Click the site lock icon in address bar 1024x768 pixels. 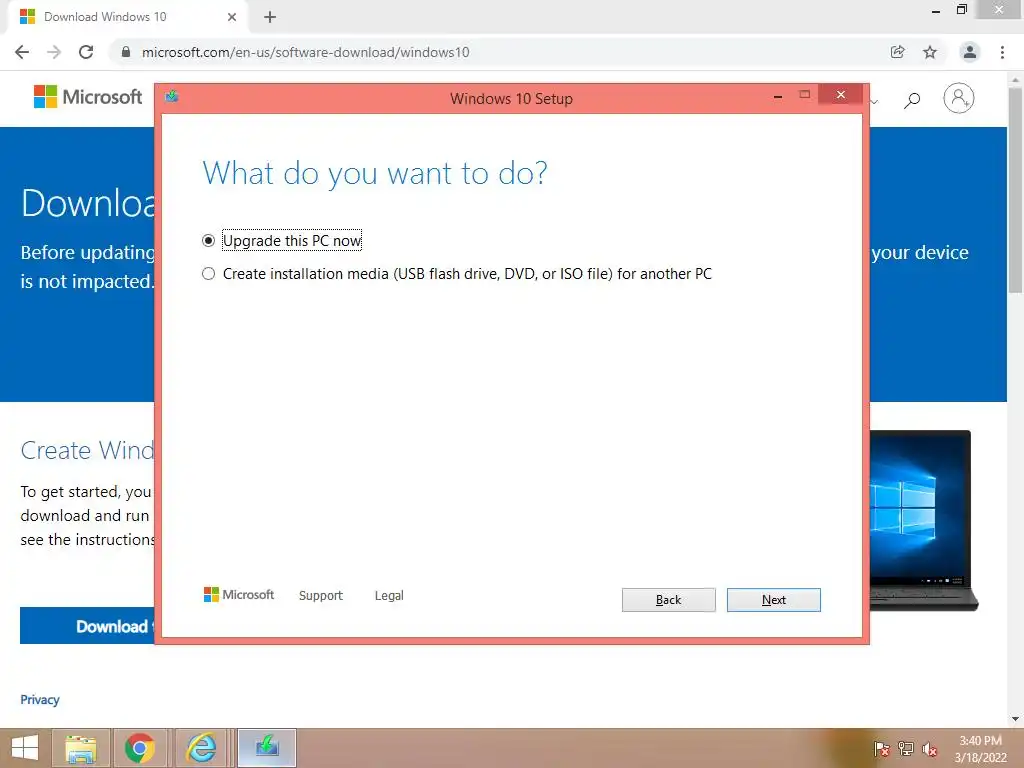(x=126, y=52)
